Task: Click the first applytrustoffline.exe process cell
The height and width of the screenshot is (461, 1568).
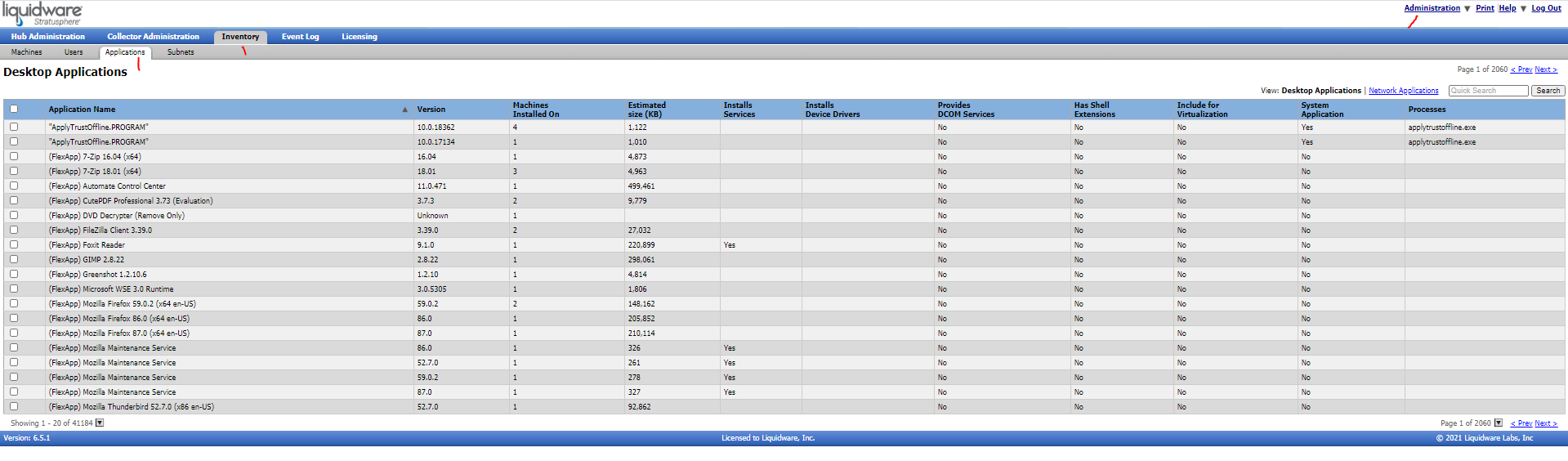Action: [1441, 128]
